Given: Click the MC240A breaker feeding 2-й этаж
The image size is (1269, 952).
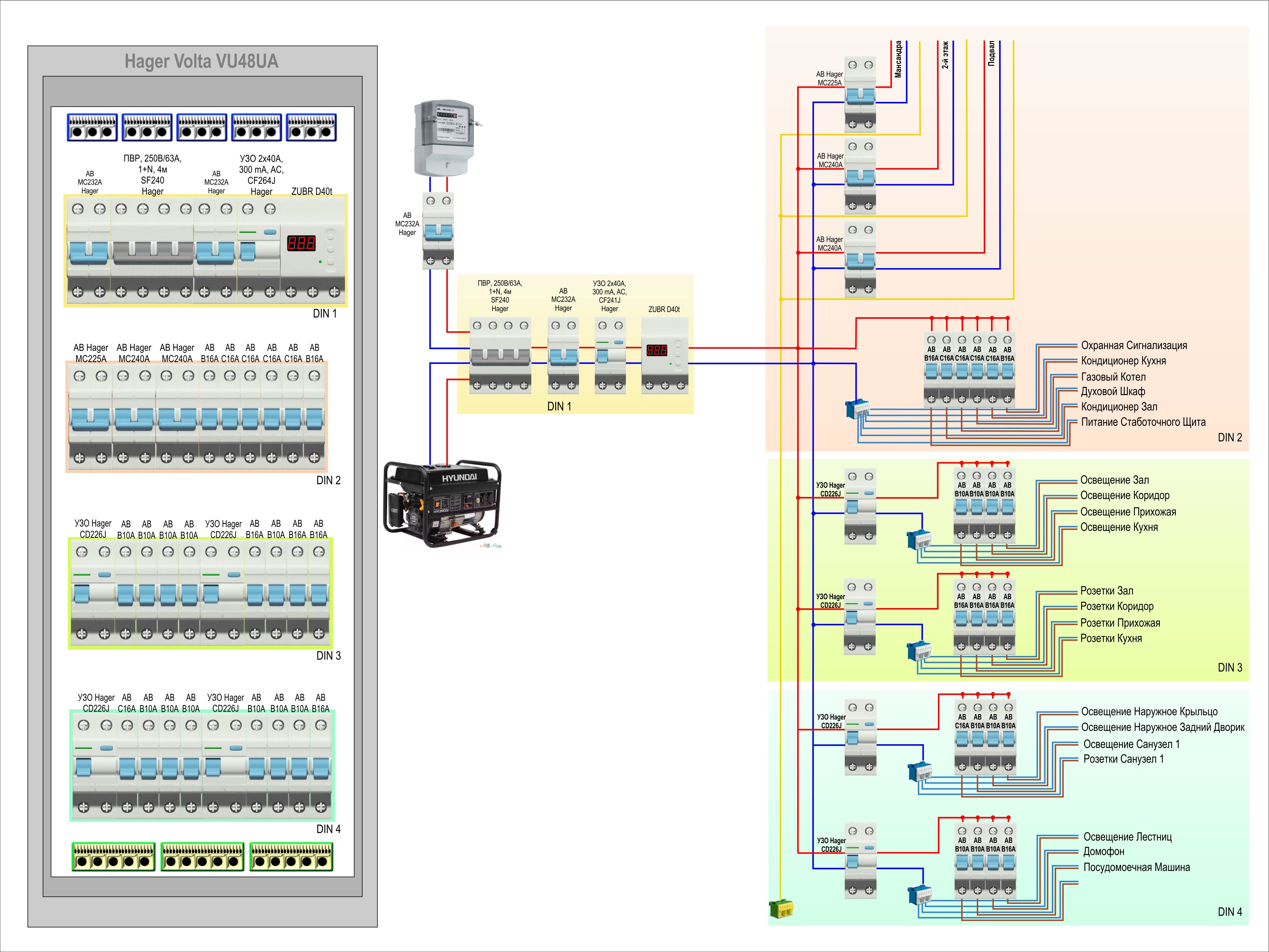Looking at the screenshot, I should point(861,176).
